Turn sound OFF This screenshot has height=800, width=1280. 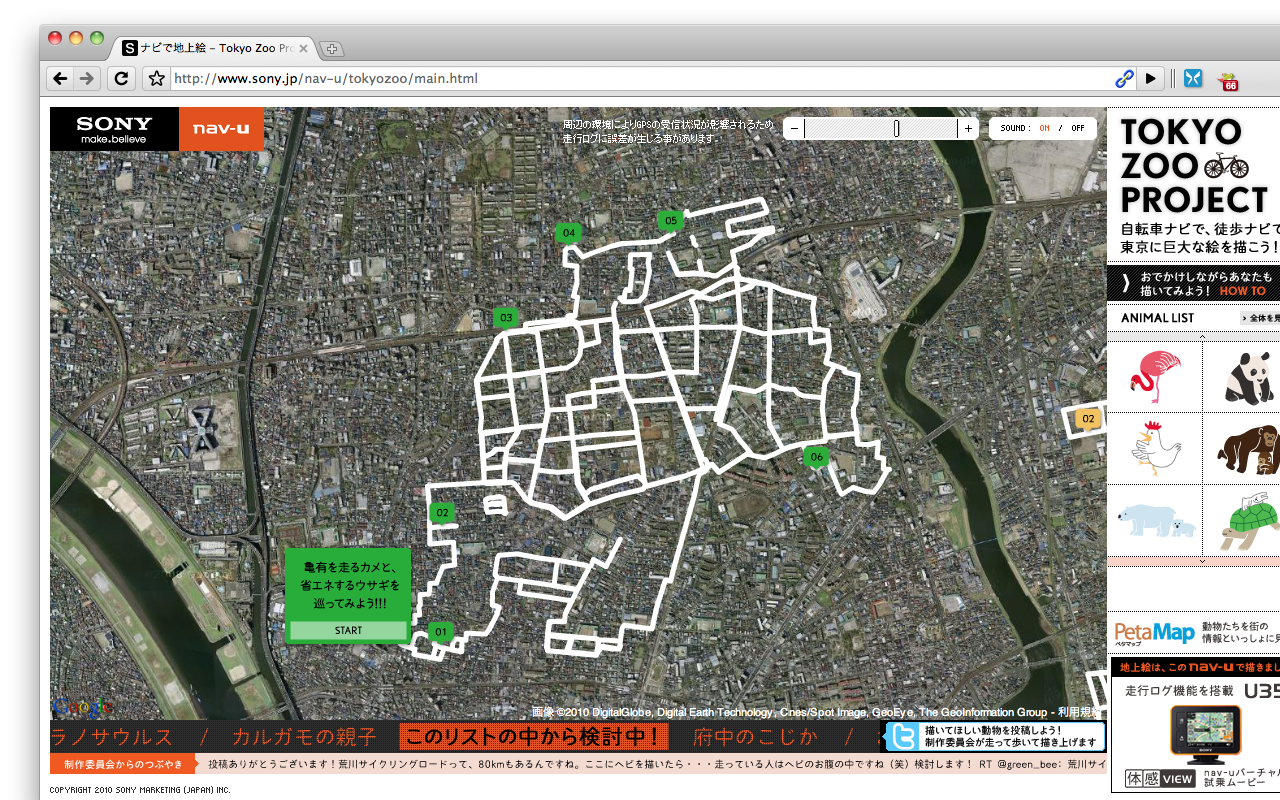coord(1077,128)
